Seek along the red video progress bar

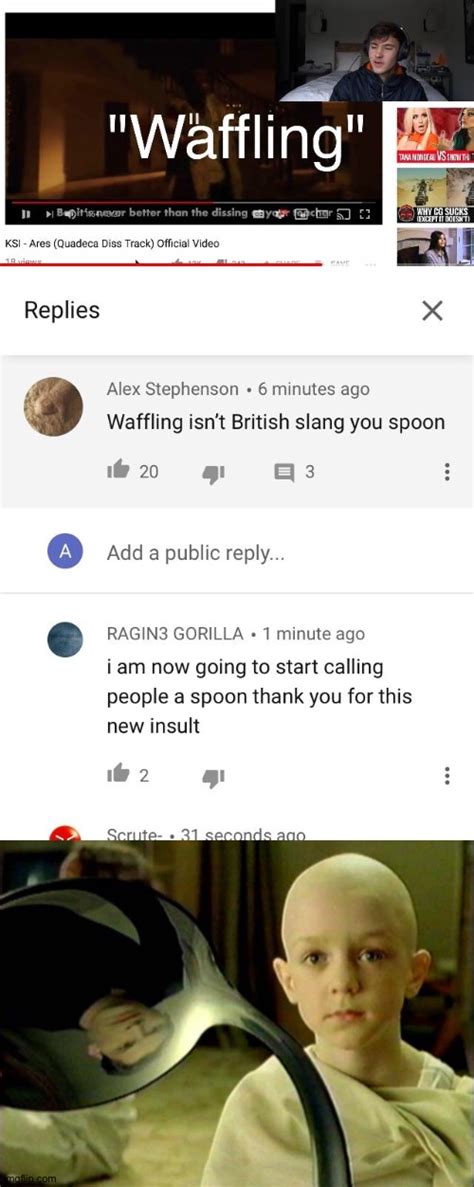pyautogui.click(x=197, y=203)
